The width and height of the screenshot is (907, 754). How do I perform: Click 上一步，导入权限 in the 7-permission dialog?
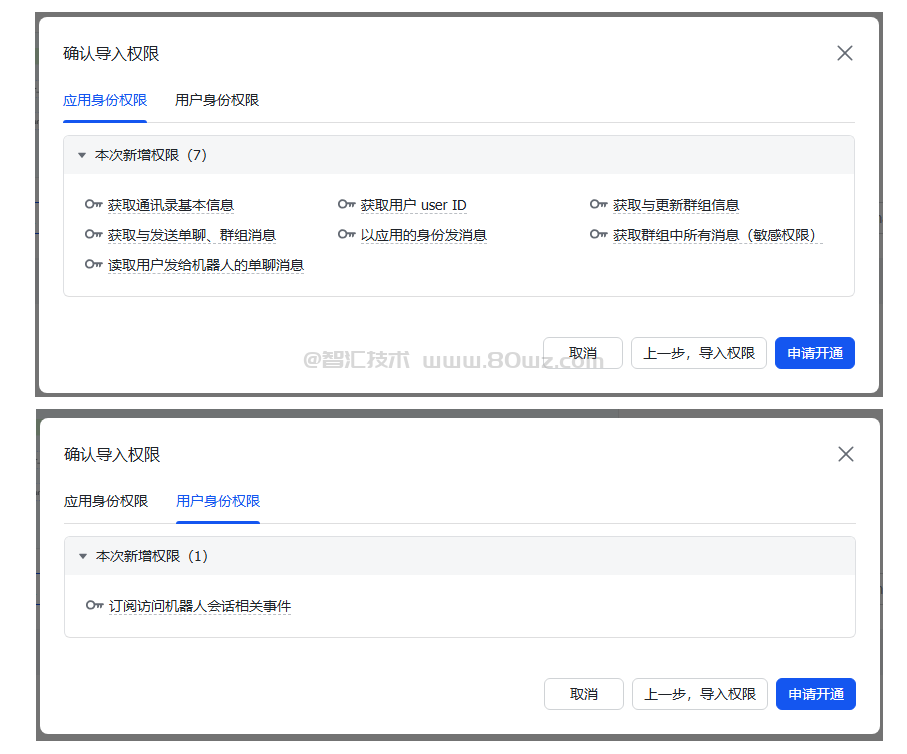click(x=699, y=353)
